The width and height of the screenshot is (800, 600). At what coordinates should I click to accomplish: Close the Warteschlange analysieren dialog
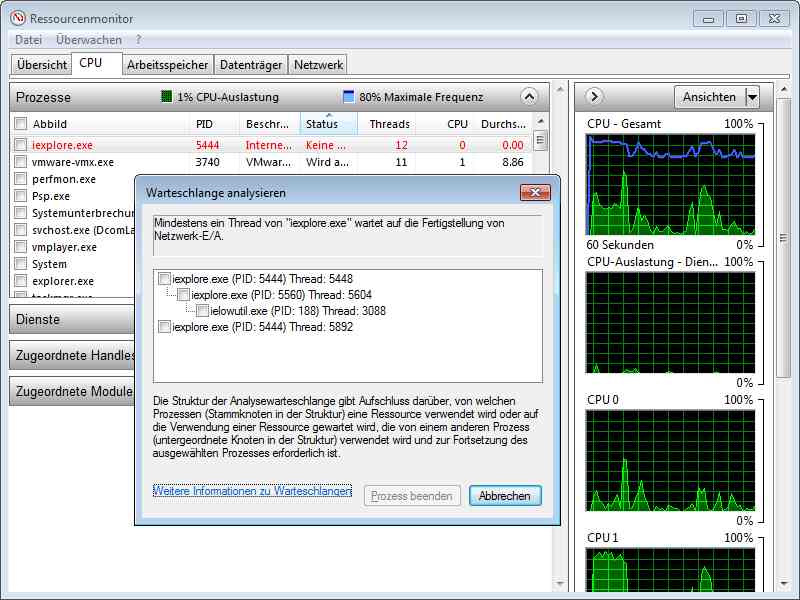tap(535, 192)
